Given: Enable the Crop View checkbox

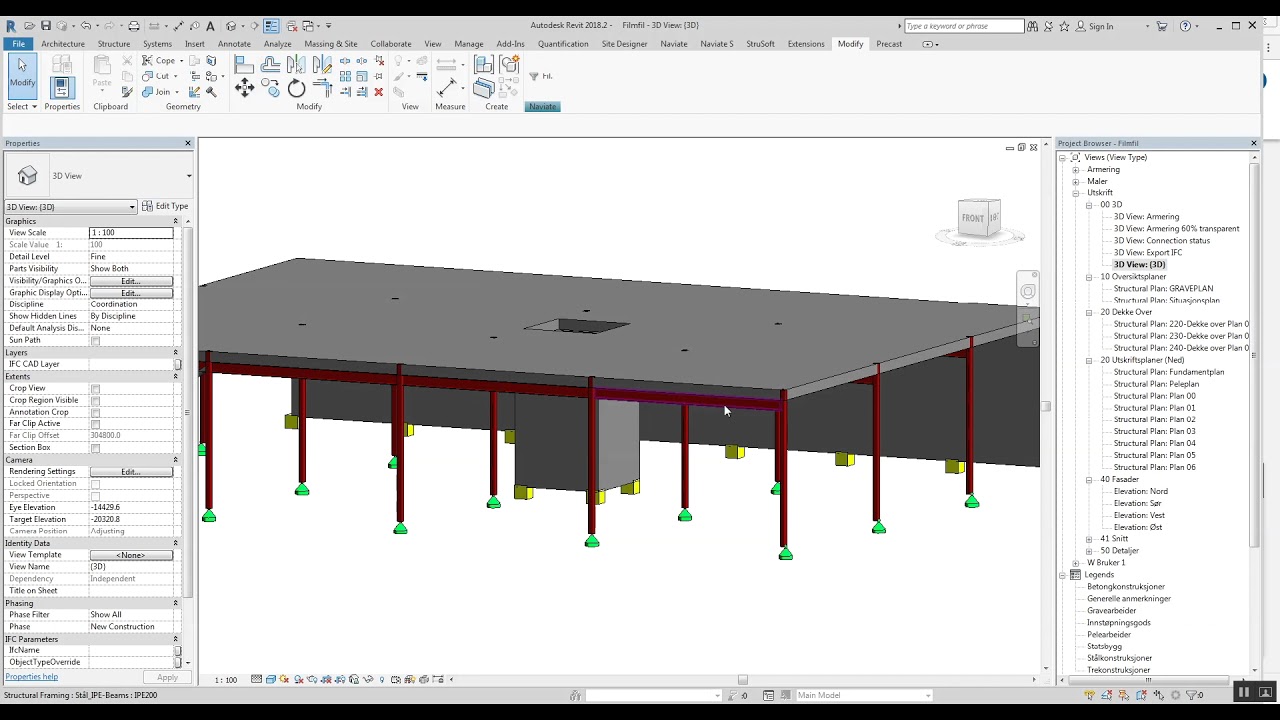Looking at the screenshot, I should 96,389.
